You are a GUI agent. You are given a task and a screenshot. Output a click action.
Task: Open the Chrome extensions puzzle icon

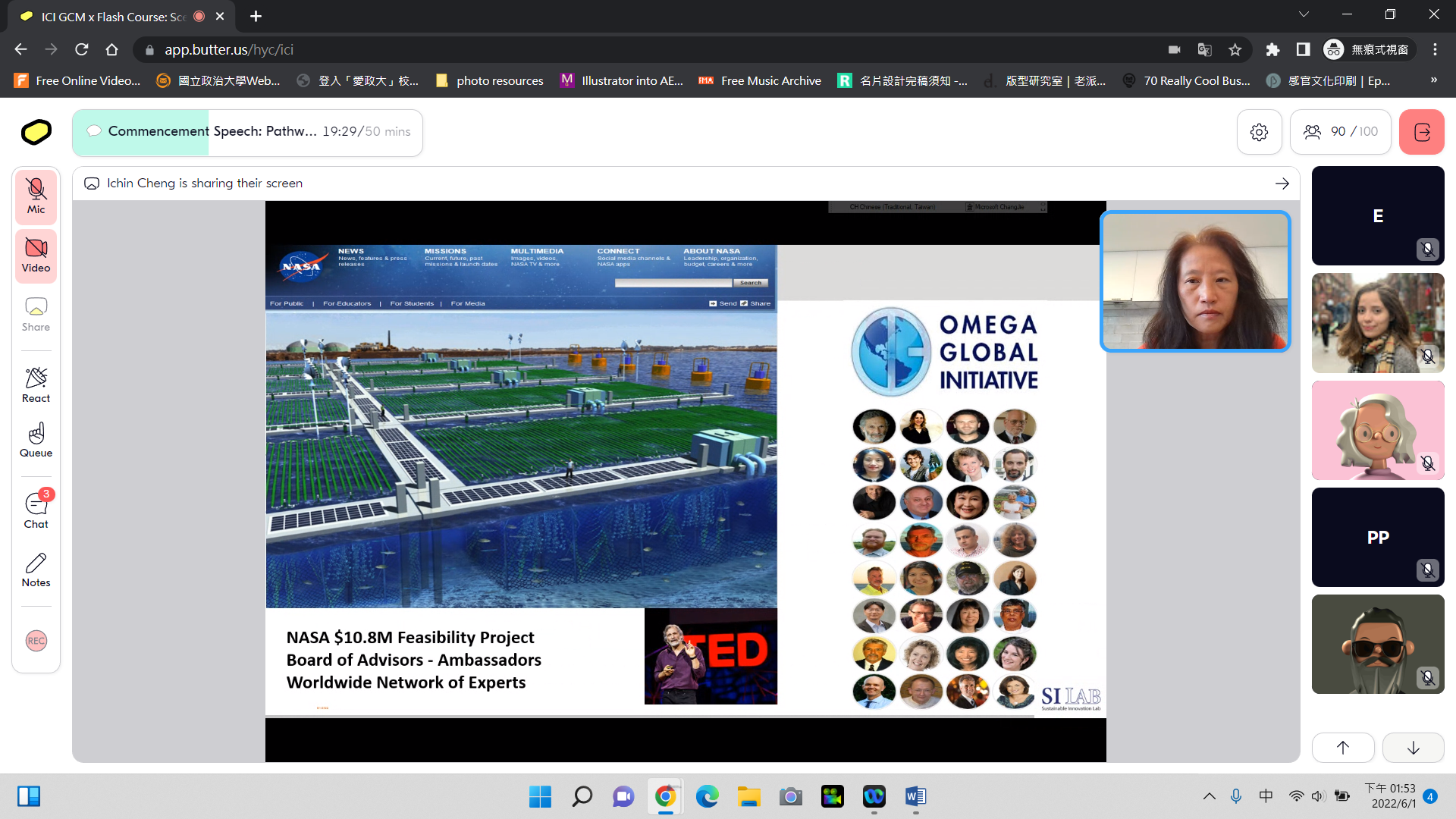click(x=1272, y=49)
